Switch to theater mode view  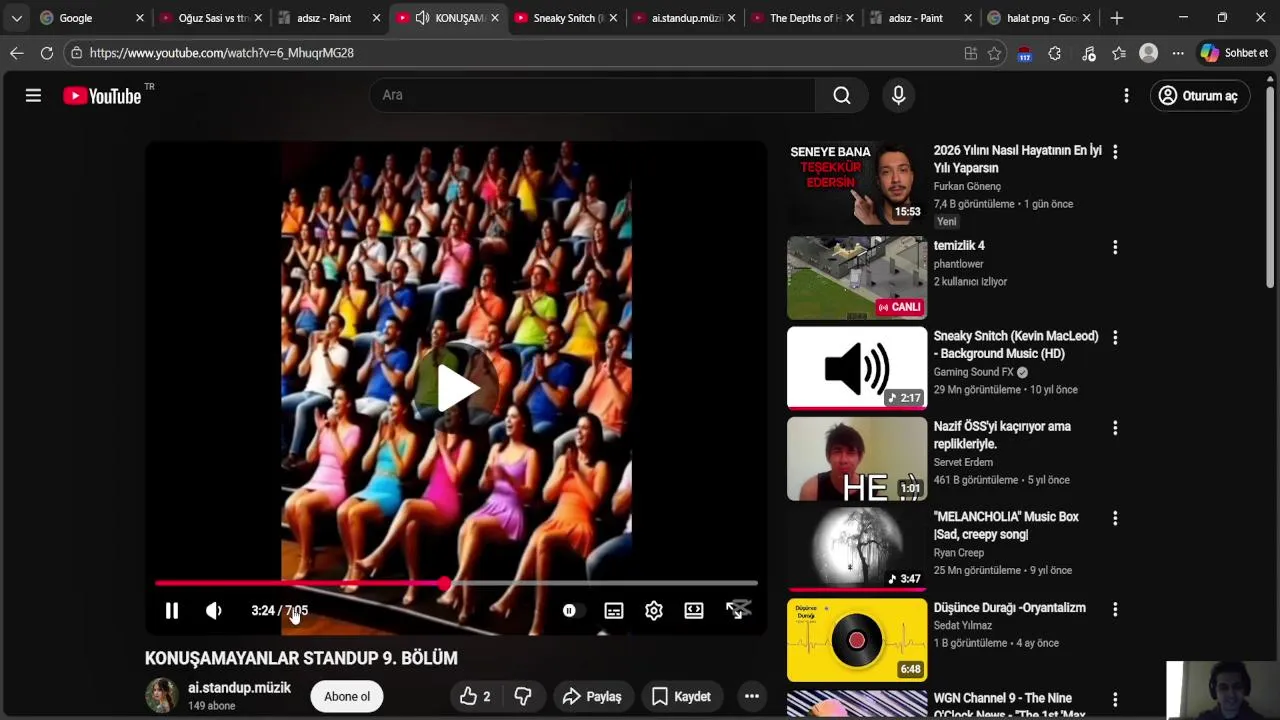pyautogui.click(x=694, y=610)
